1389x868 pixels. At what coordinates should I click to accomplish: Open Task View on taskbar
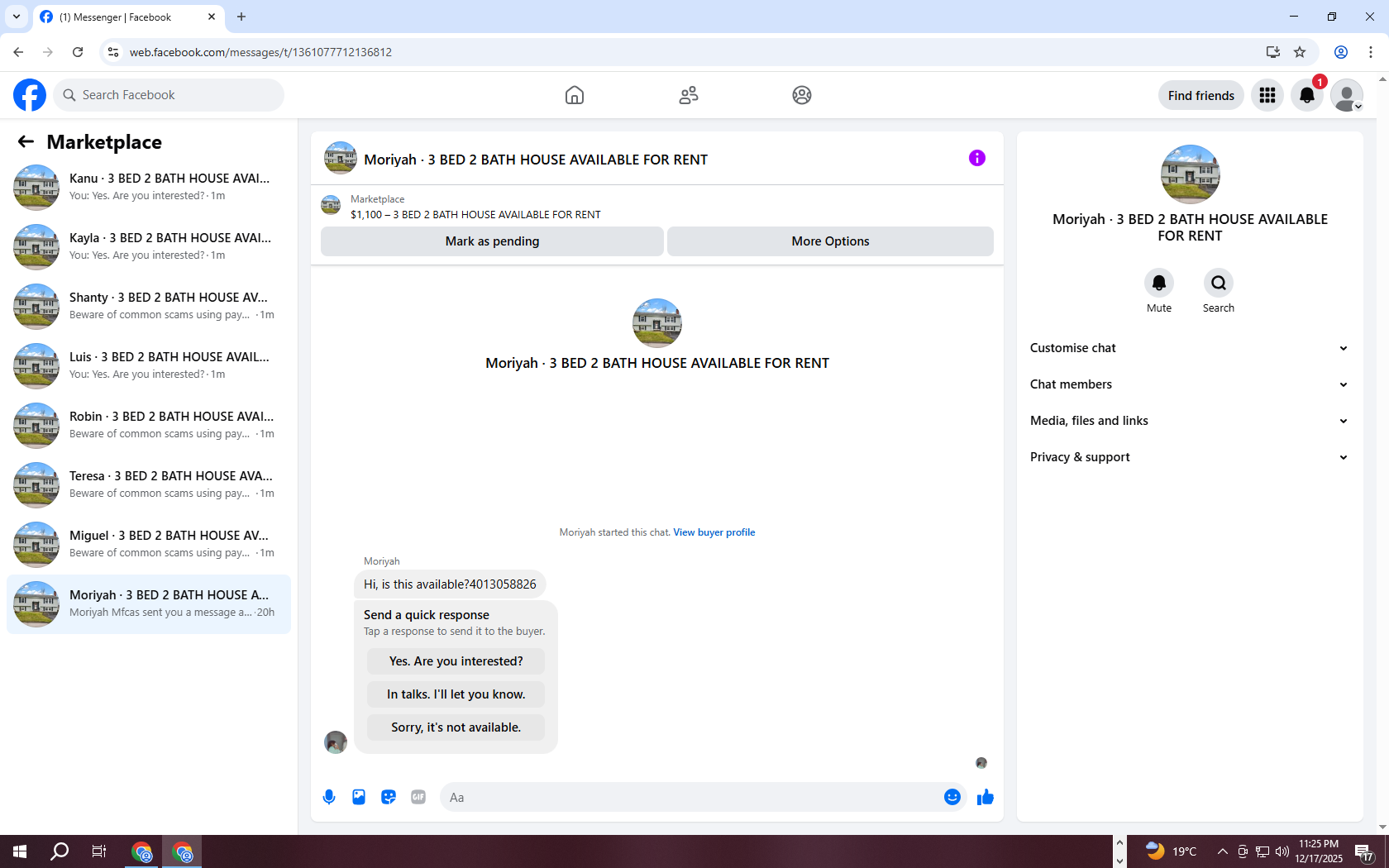point(99,851)
